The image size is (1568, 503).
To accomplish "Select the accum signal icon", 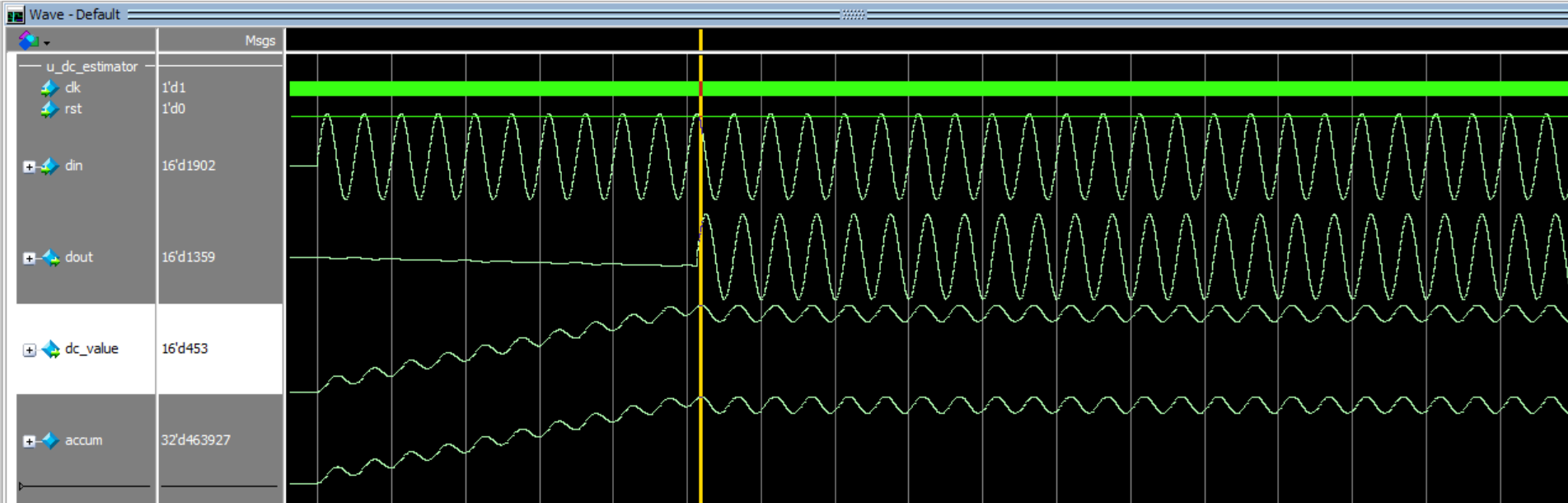I will click(x=50, y=440).
